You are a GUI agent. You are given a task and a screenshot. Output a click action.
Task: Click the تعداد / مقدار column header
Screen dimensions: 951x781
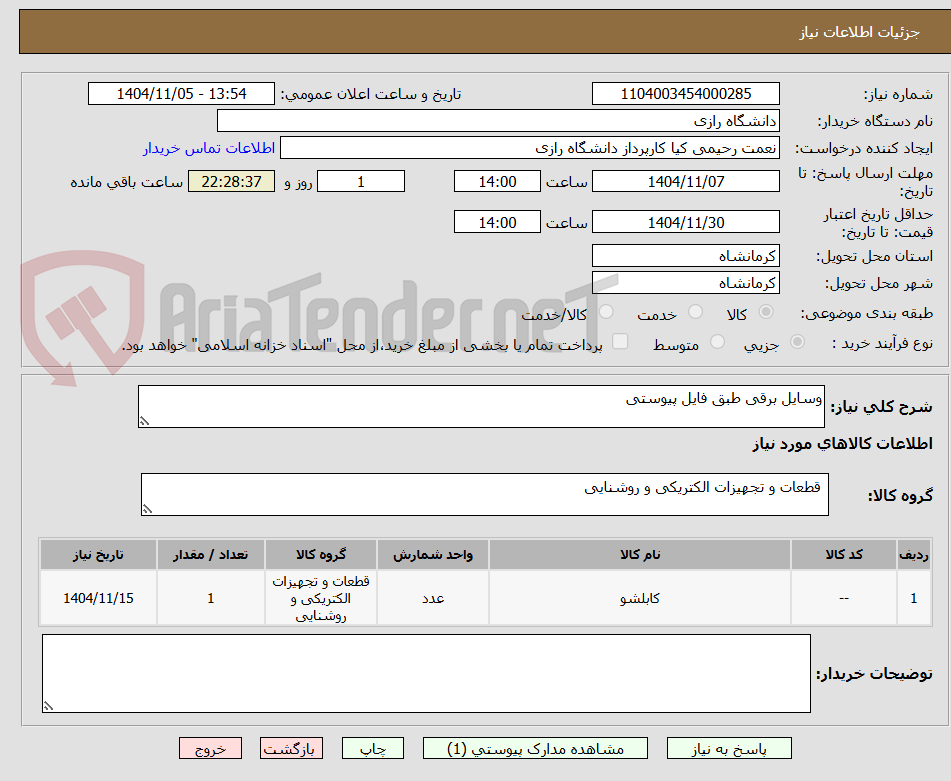210,555
